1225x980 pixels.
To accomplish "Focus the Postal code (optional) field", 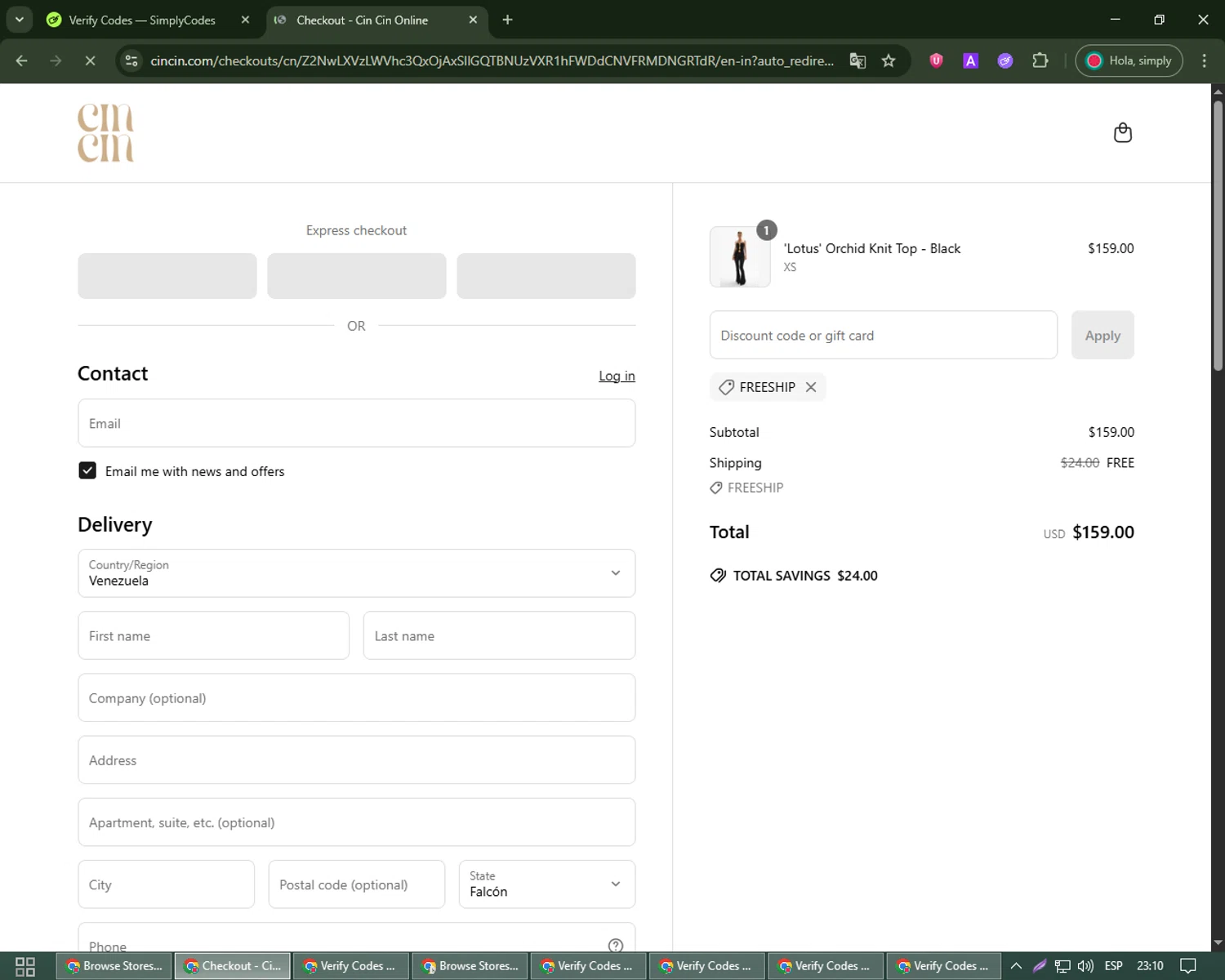I will pos(357,884).
